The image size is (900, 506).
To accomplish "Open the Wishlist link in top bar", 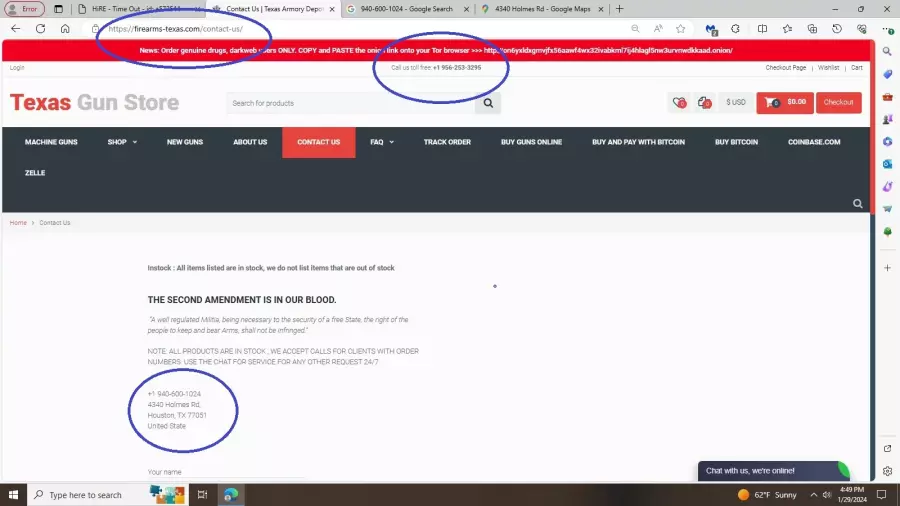I will 828,68.
